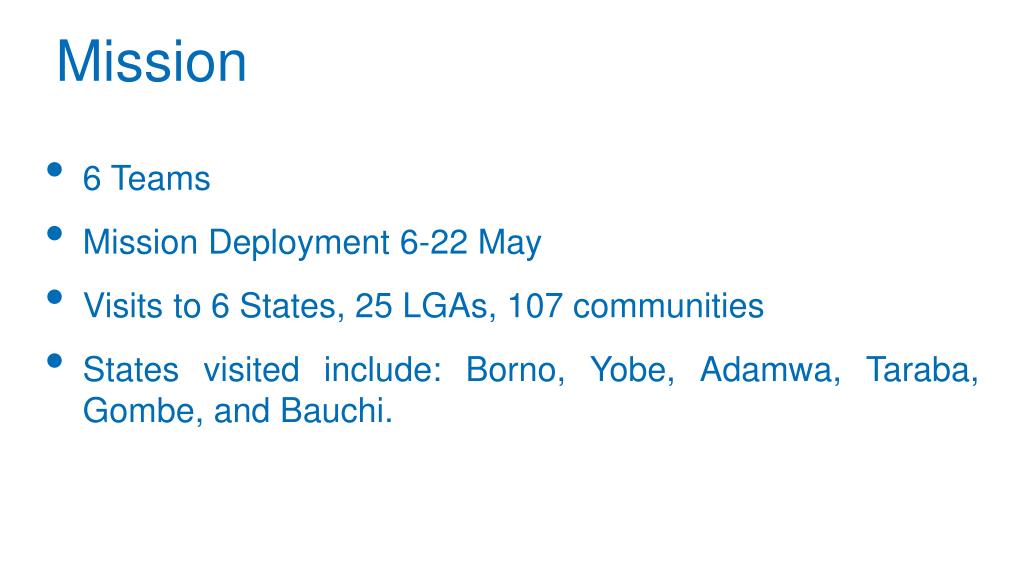Image resolution: width=1024 pixels, height=576 pixels.
Task: Click the word "include:" in the fourth bullet
Action: pyautogui.click(x=383, y=370)
